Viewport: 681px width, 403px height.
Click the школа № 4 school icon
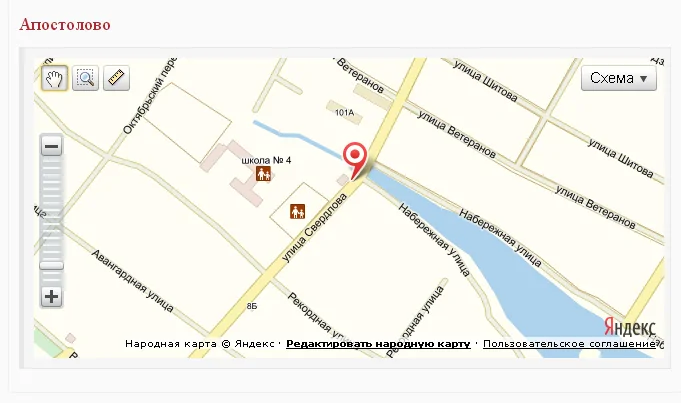click(263, 174)
